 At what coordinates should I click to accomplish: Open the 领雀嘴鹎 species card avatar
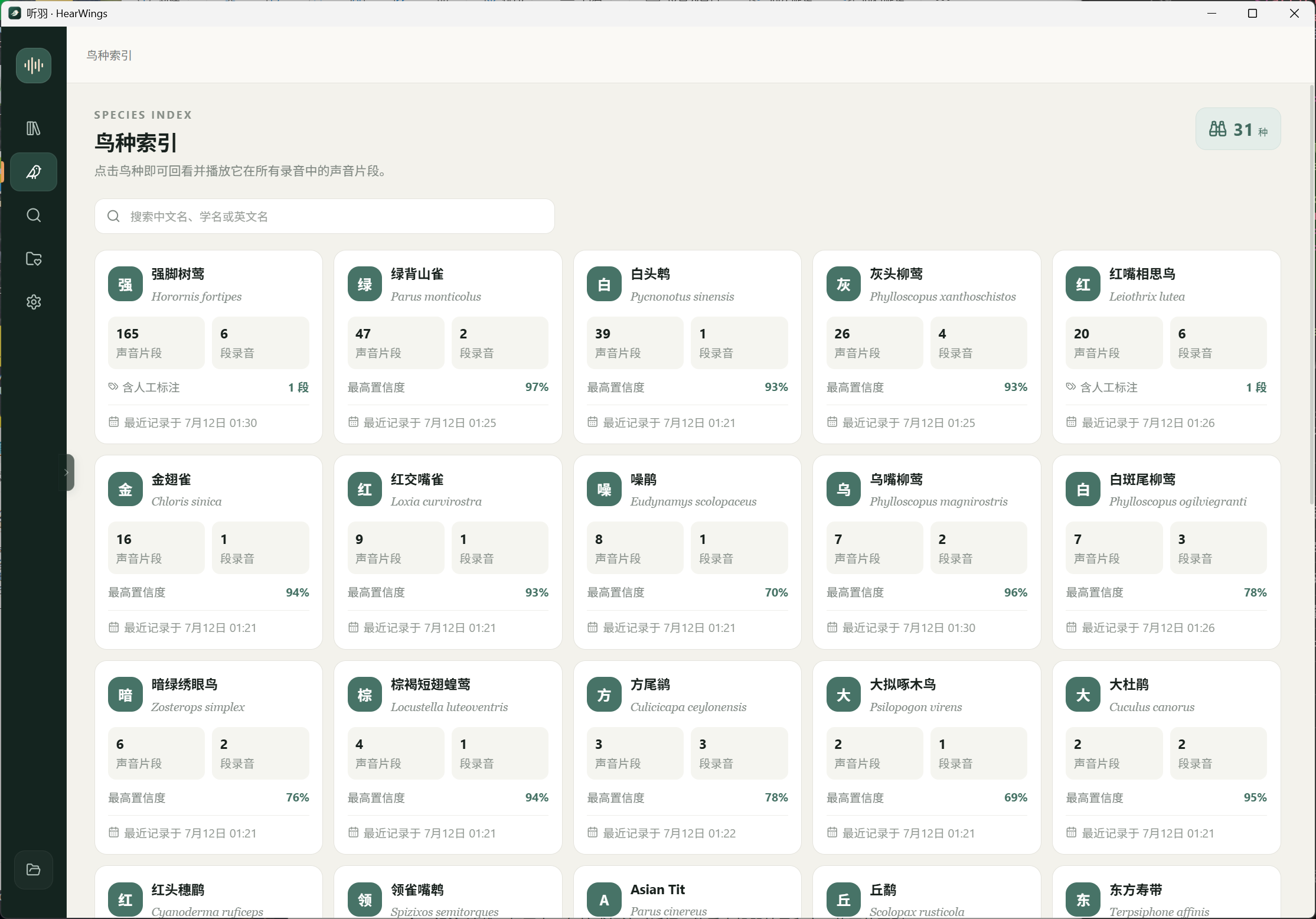click(x=365, y=900)
